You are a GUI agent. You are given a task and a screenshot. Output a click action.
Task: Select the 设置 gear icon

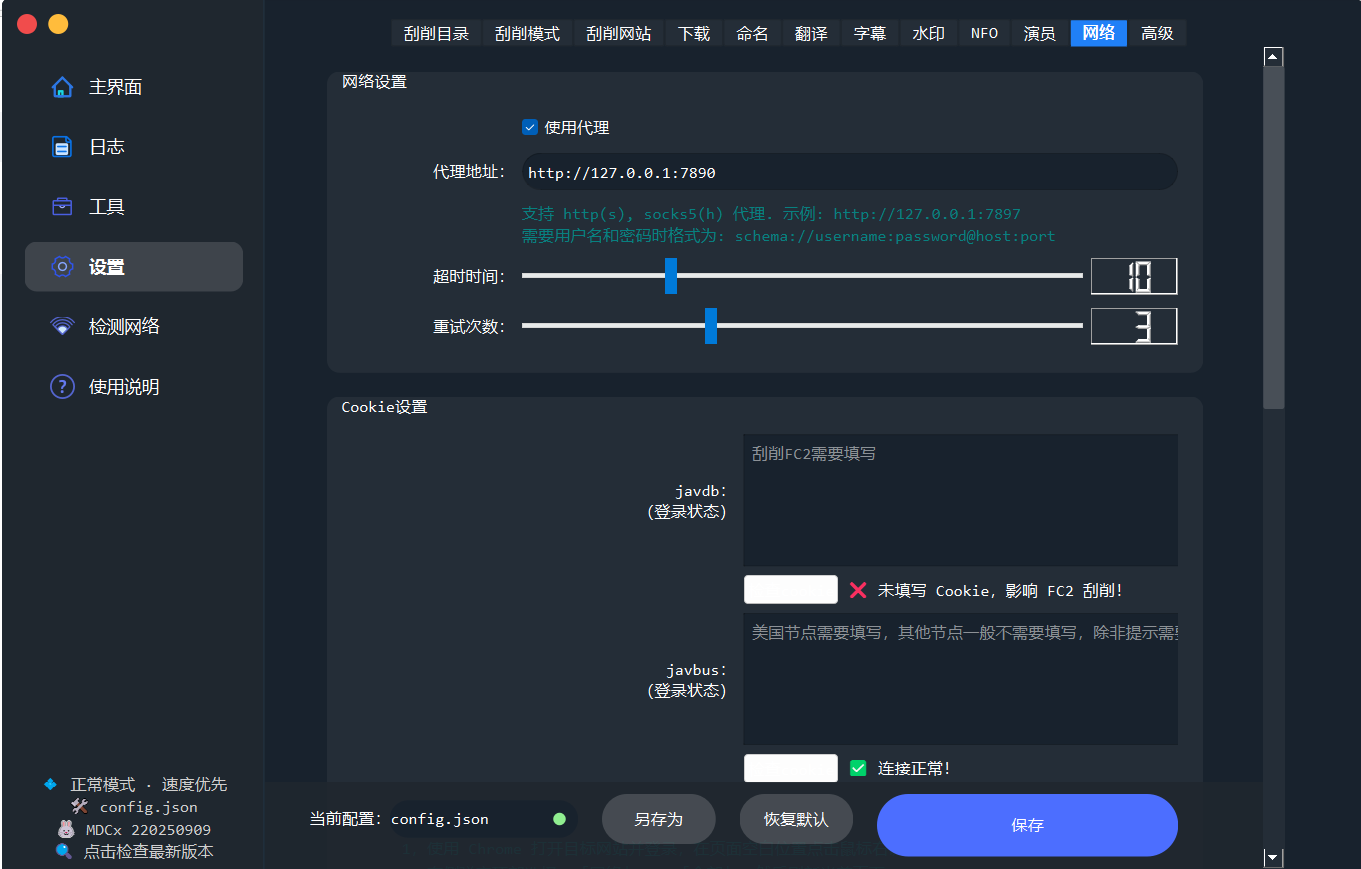(x=62, y=267)
